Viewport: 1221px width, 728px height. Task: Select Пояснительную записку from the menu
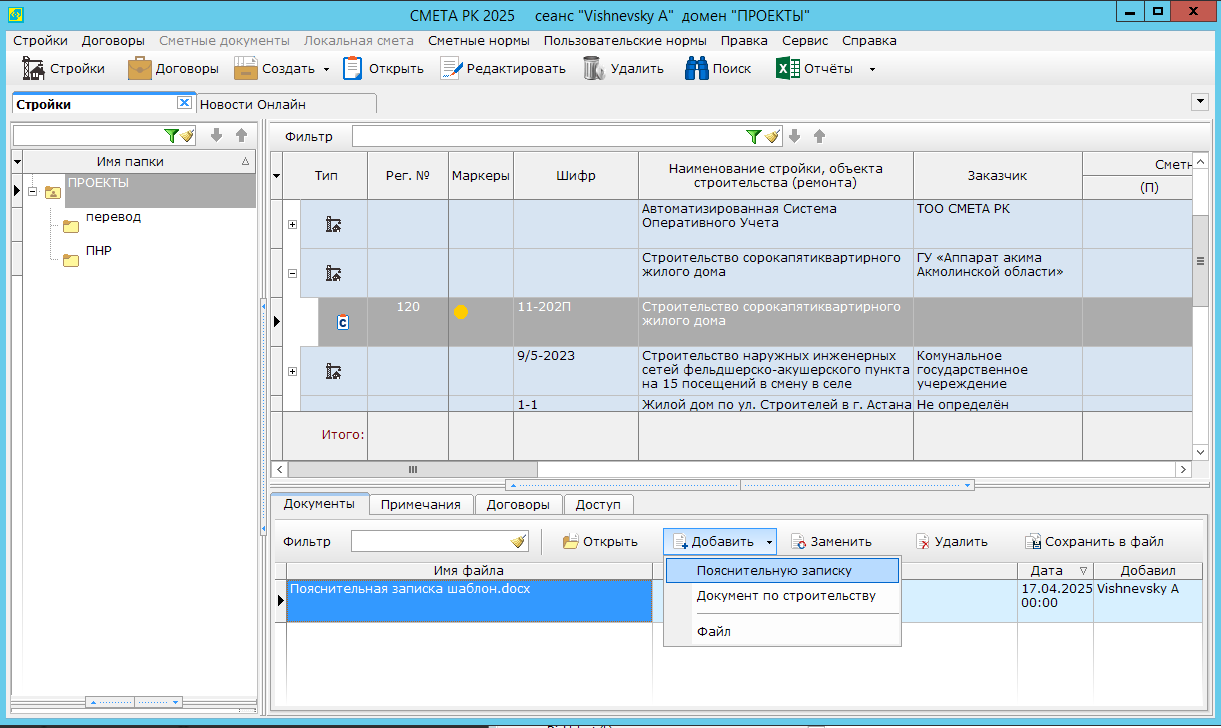[x=774, y=570]
